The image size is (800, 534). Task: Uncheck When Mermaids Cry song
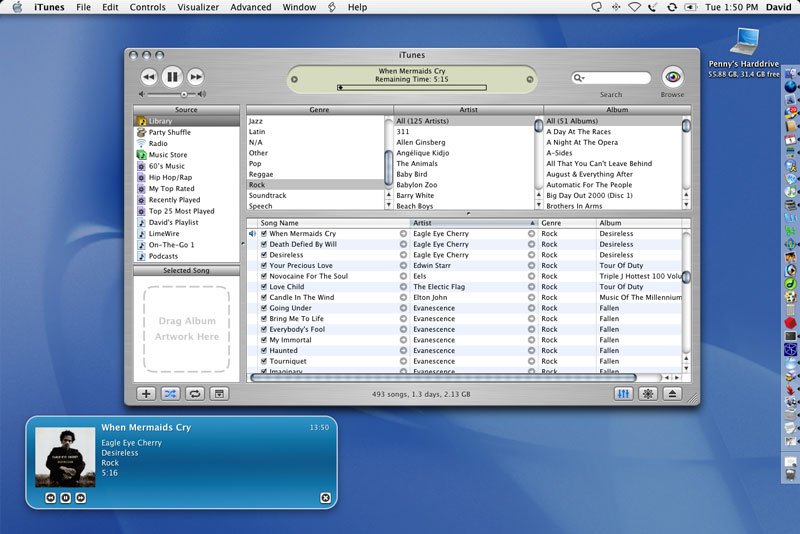(264, 234)
